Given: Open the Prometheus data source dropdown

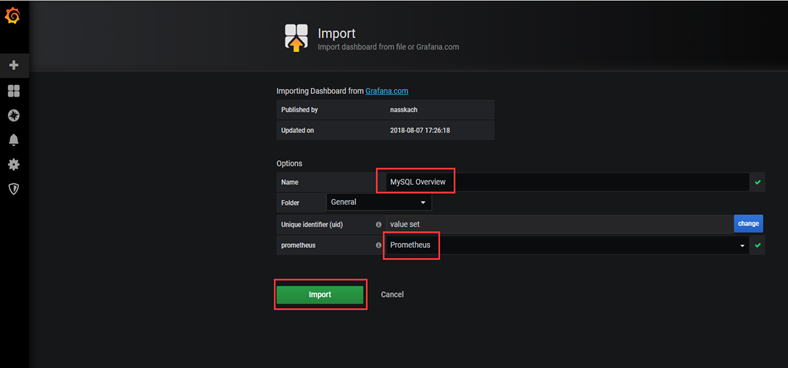Looking at the screenshot, I should [x=567, y=245].
